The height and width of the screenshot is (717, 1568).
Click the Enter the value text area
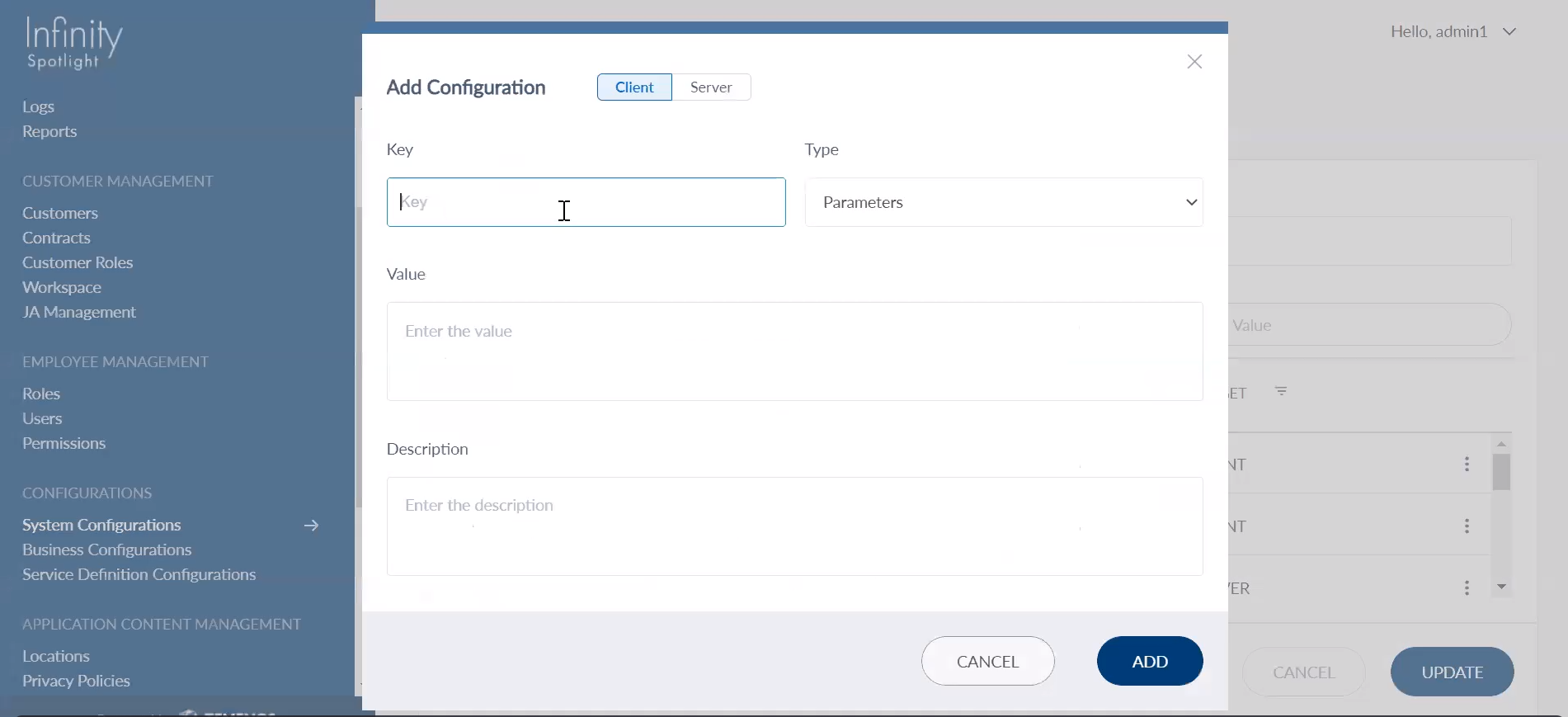[x=793, y=351]
